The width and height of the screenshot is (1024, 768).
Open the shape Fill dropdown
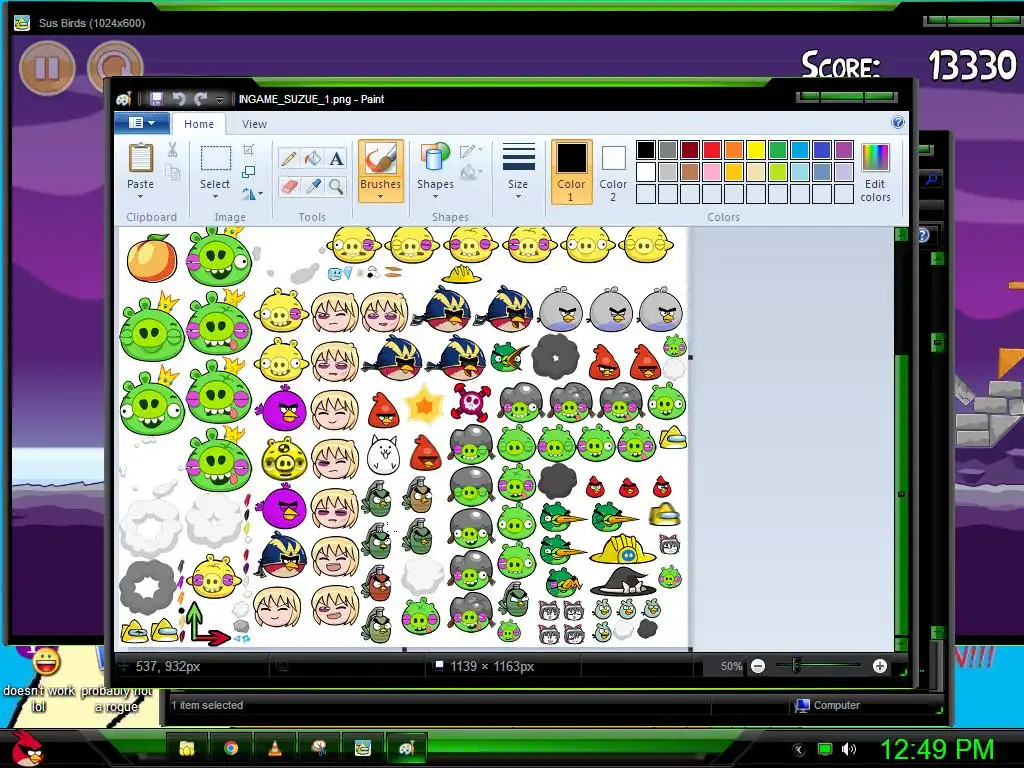[471, 172]
